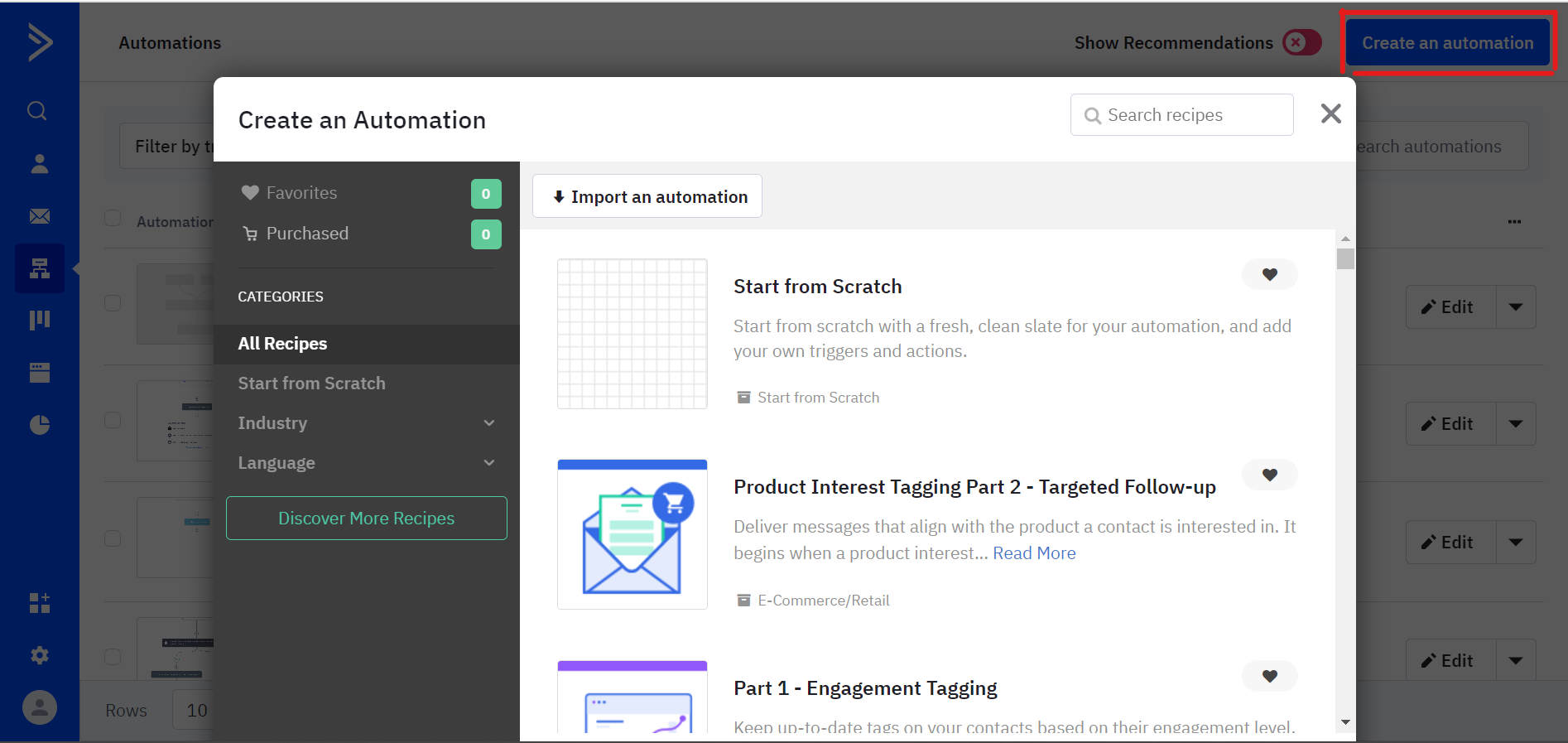Click Read More link on Product Interest recipe
Screen dimensions: 1568x743
click(1034, 553)
